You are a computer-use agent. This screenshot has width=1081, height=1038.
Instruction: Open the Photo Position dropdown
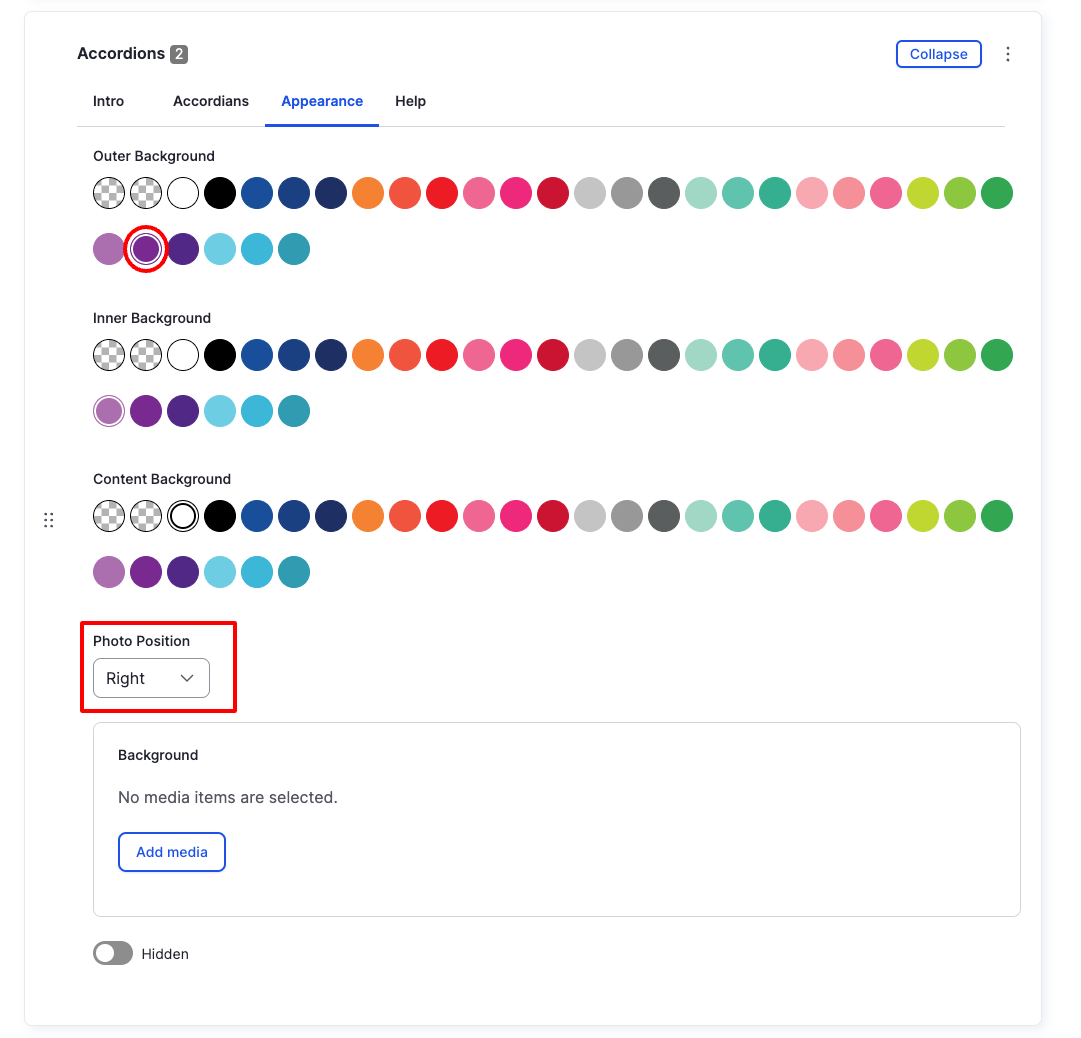(x=151, y=678)
